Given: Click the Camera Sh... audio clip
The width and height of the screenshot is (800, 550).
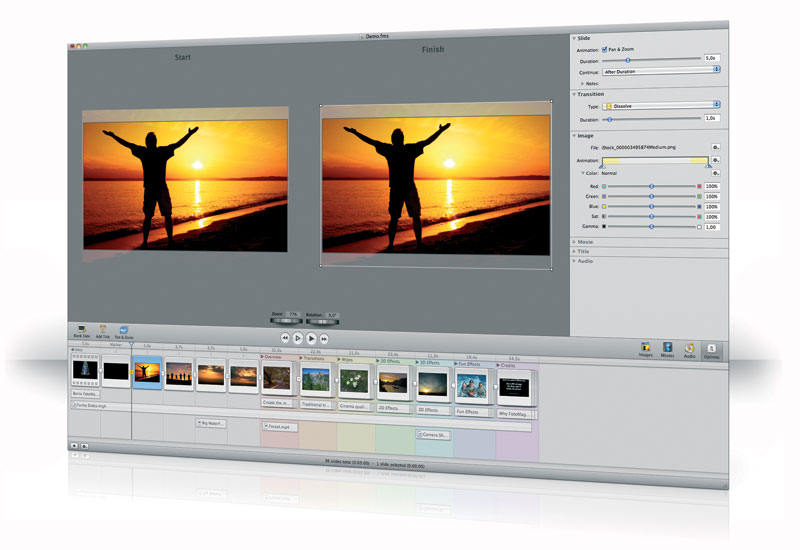Looking at the screenshot, I should (433, 435).
